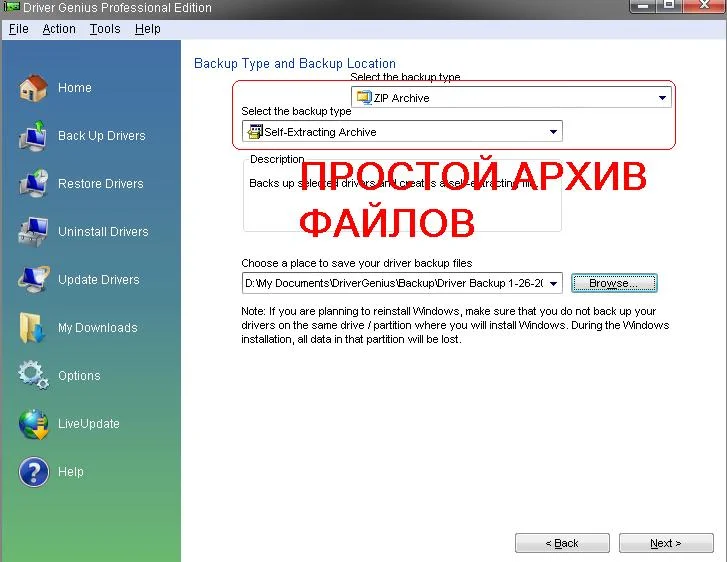Viewport: 727px width, 562px height.
Task: Click the Self-Extracting Archive item icon
Action: click(x=255, y=132)
